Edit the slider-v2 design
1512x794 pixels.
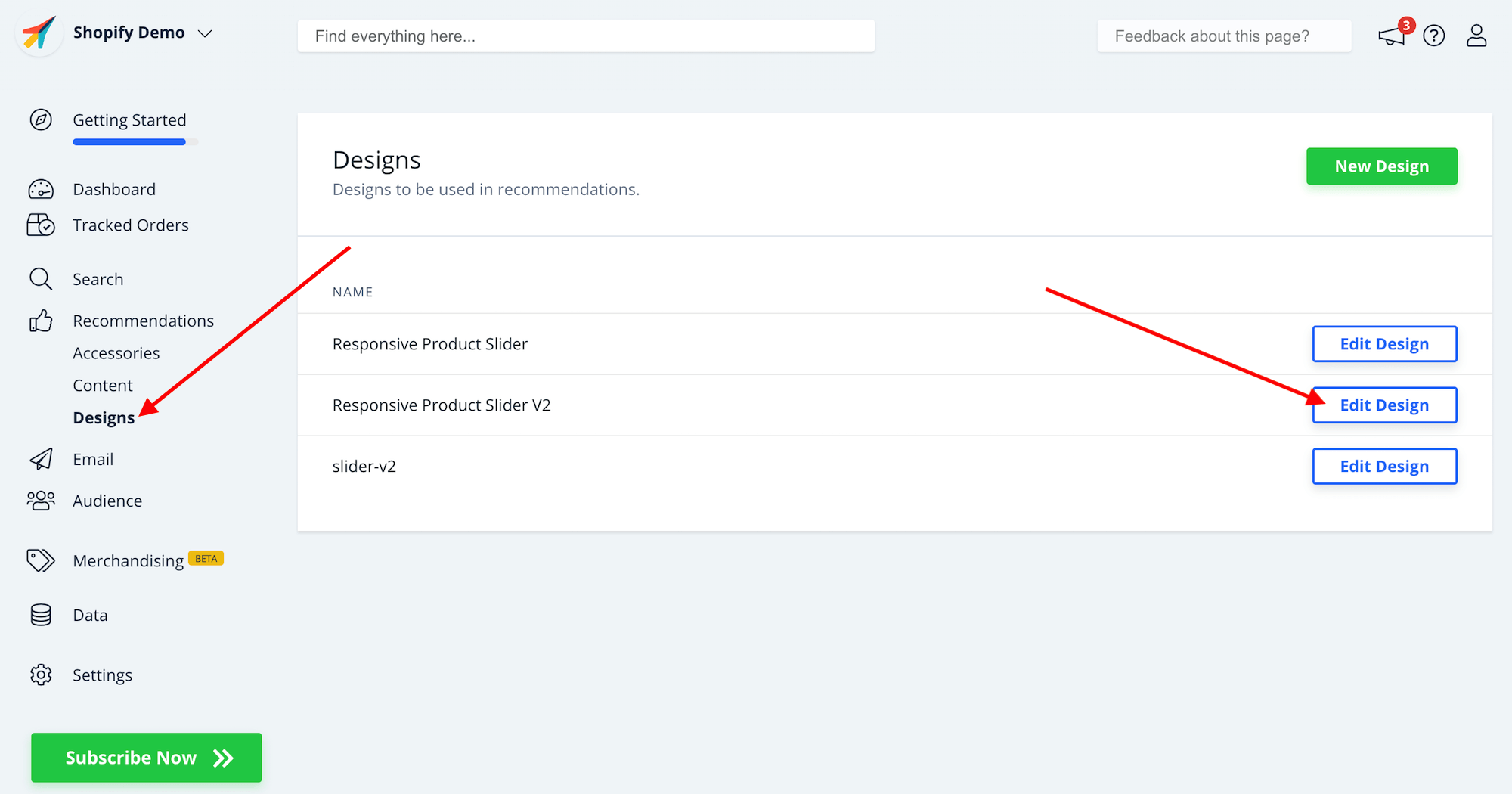pos(1384,467)
